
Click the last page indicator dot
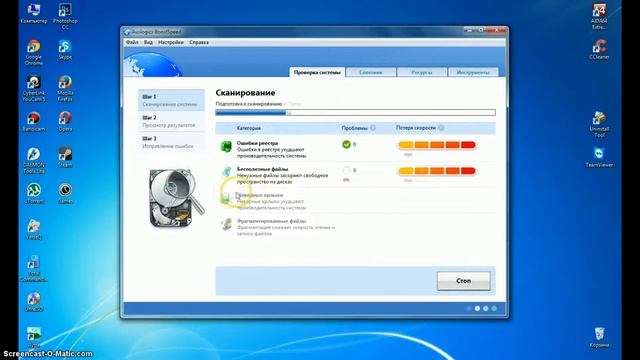tap(494, 309)
